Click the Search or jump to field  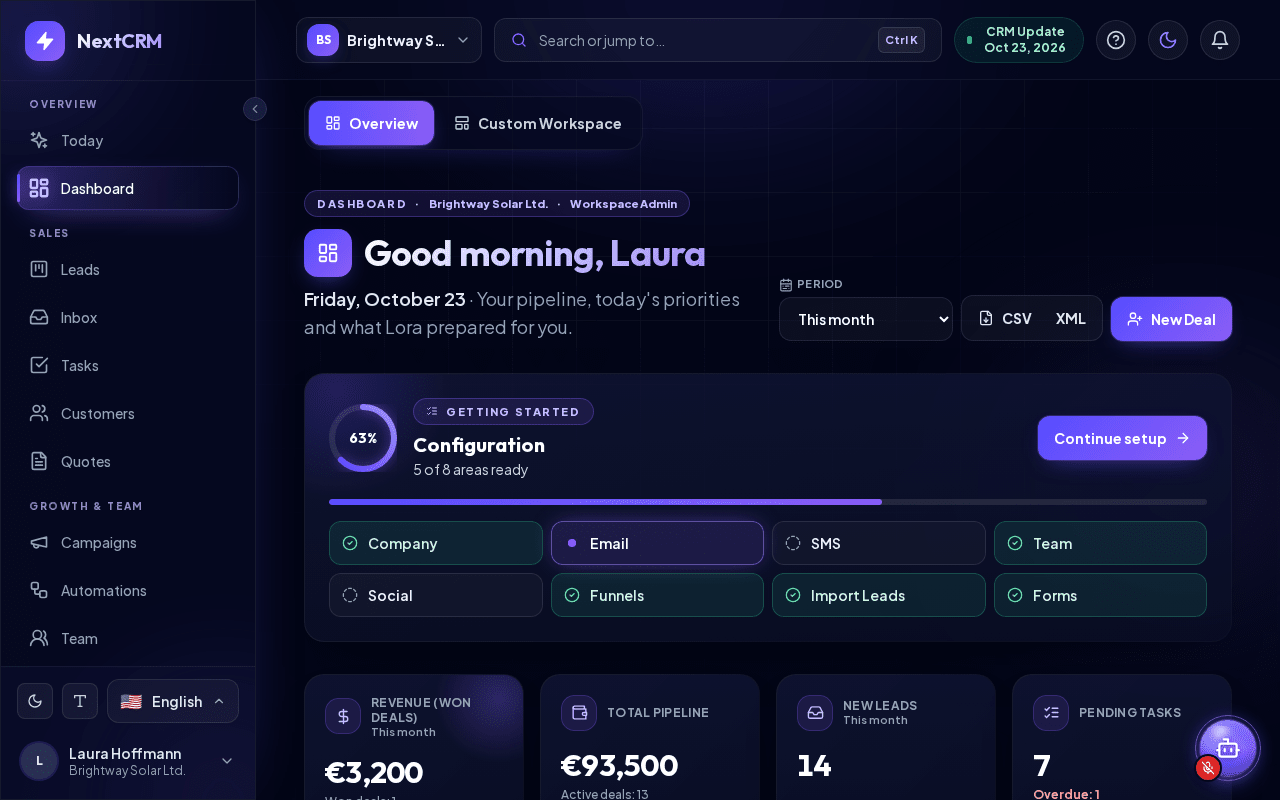[x=718, y=40]
